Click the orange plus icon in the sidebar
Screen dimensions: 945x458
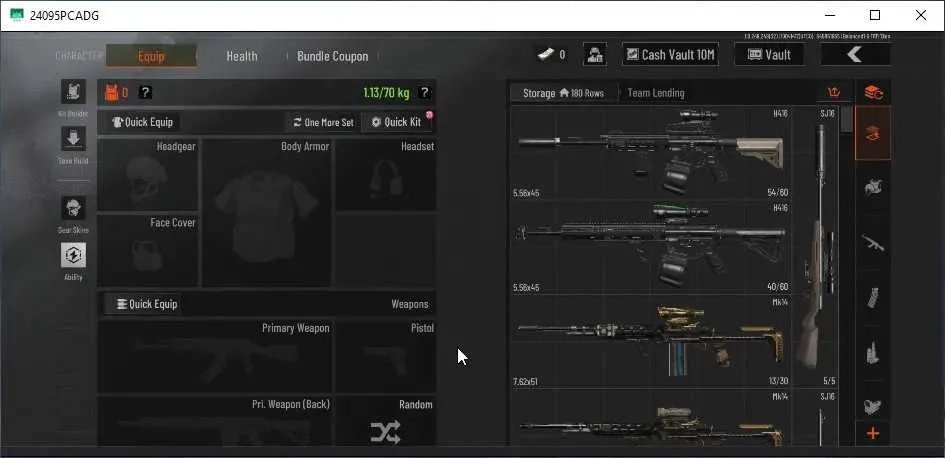tap(873, 433)
